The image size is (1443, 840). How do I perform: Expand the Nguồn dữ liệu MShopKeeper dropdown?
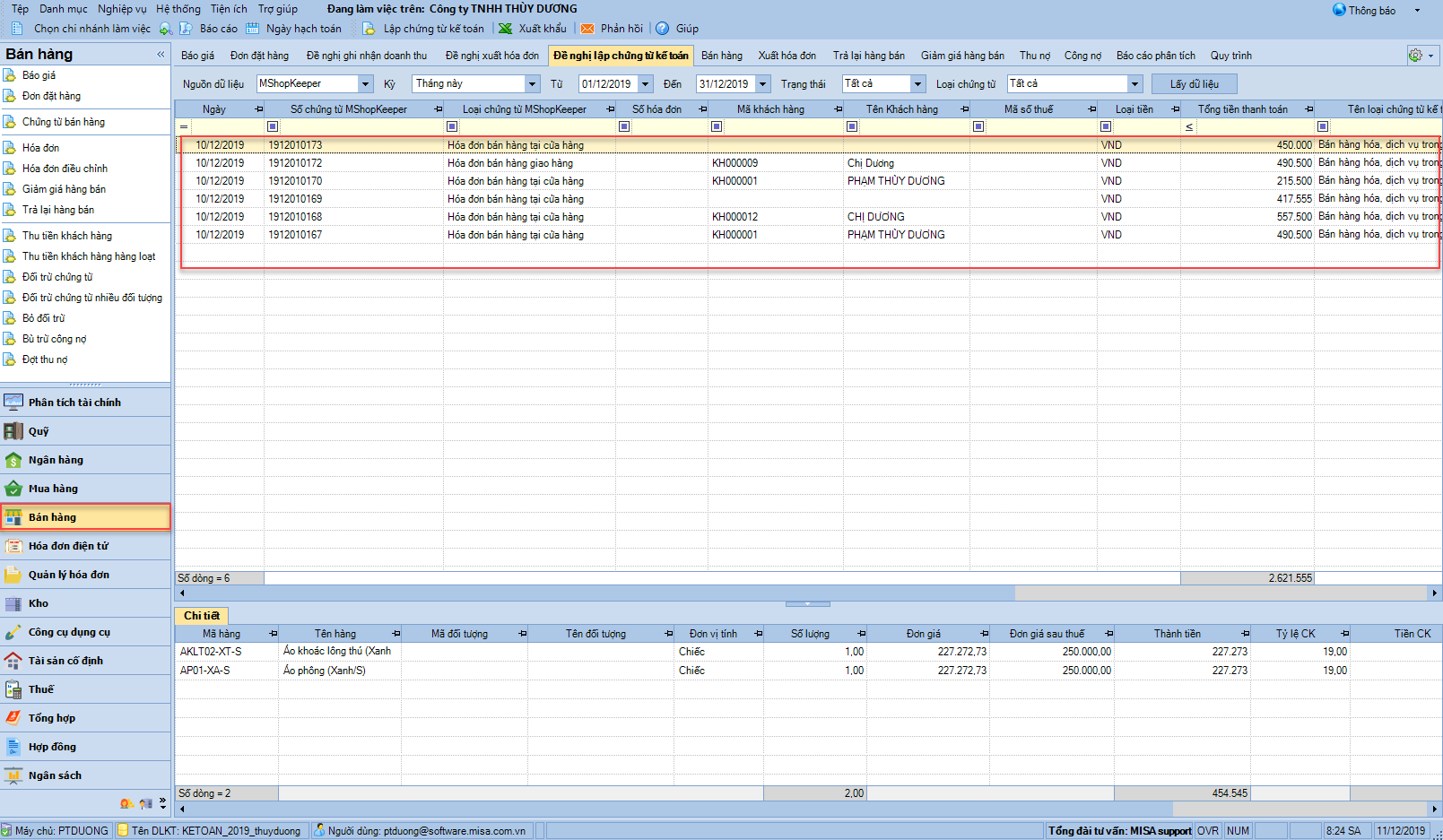tap(365, 84)
